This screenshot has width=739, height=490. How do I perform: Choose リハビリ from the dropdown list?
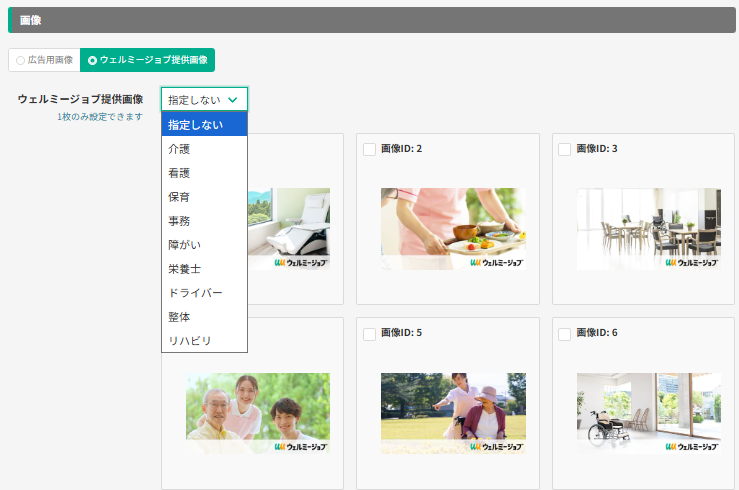(x=204, y=341)
